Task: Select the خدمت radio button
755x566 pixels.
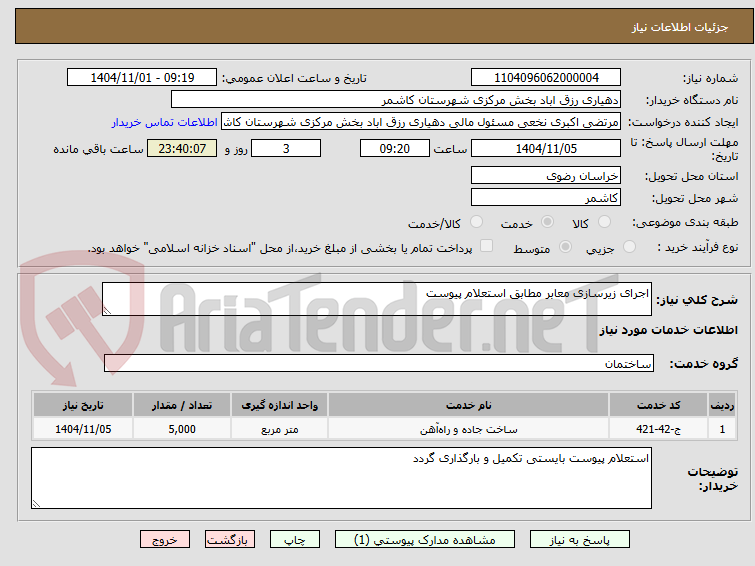Action: 547,222
